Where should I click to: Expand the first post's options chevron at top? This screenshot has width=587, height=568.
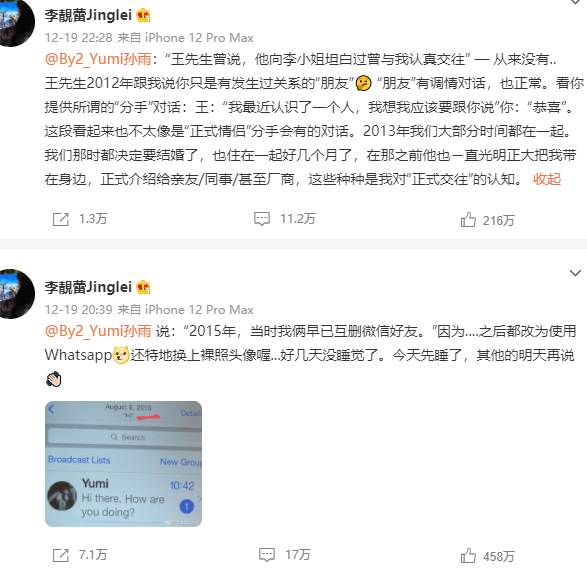point(575,2)
